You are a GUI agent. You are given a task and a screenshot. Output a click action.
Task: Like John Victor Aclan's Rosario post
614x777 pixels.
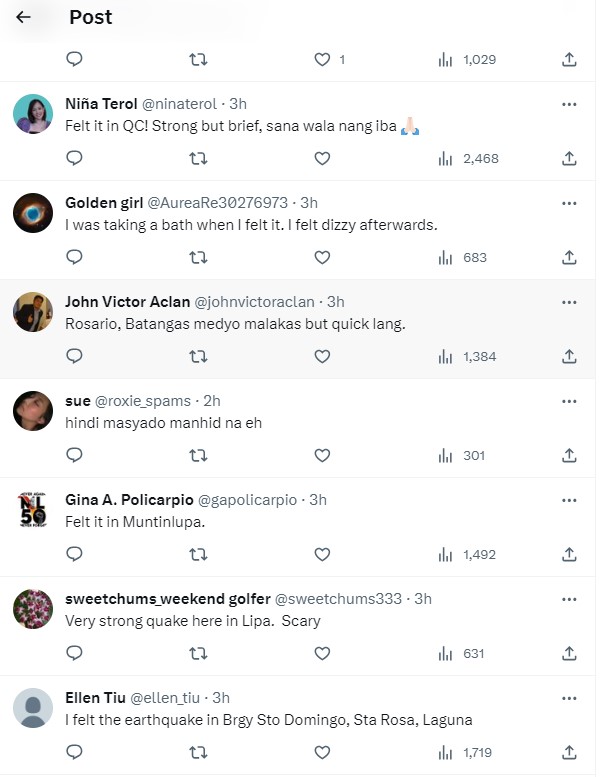tap(322, 356)
